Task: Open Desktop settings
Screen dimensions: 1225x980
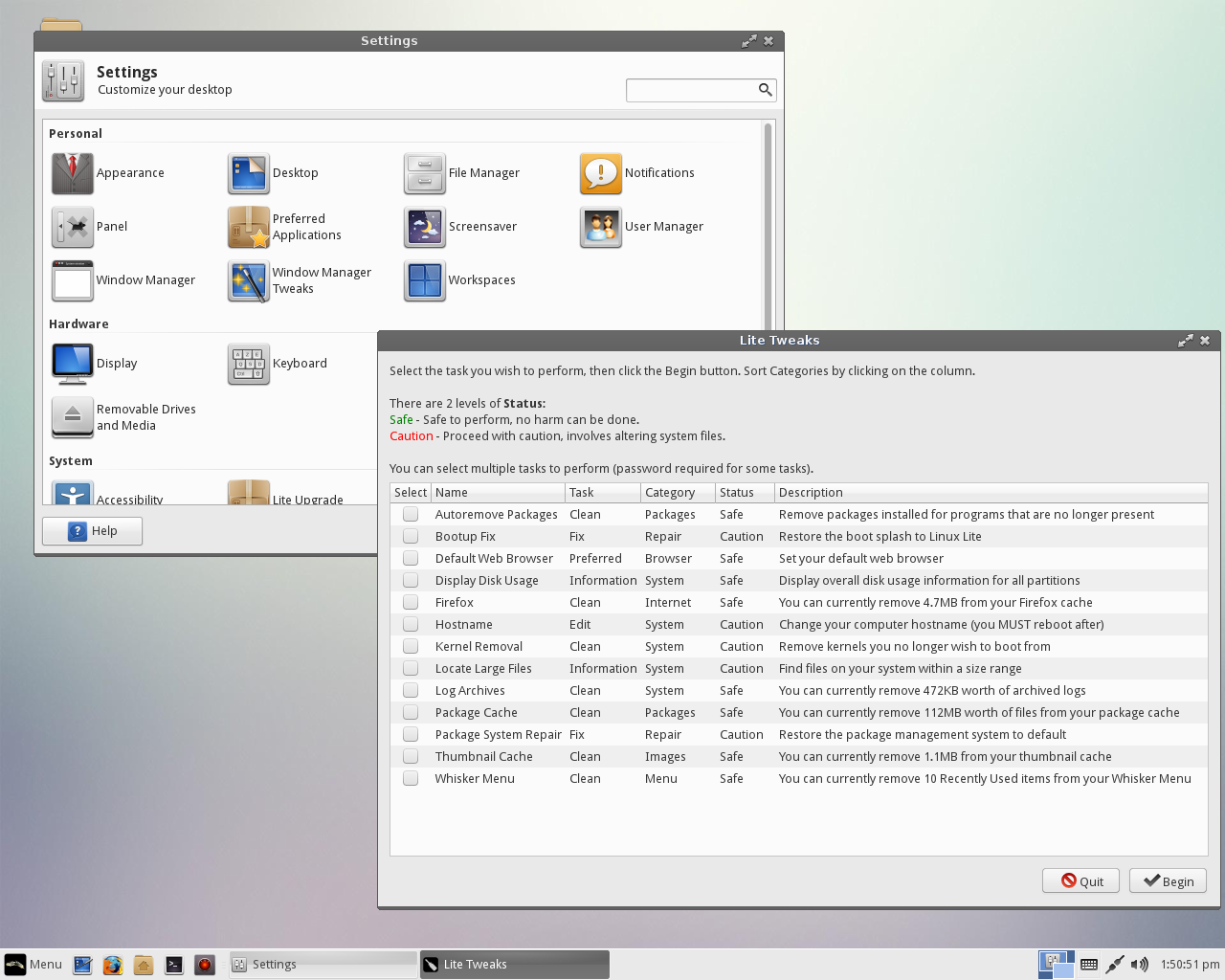Action: coord(273,173)
